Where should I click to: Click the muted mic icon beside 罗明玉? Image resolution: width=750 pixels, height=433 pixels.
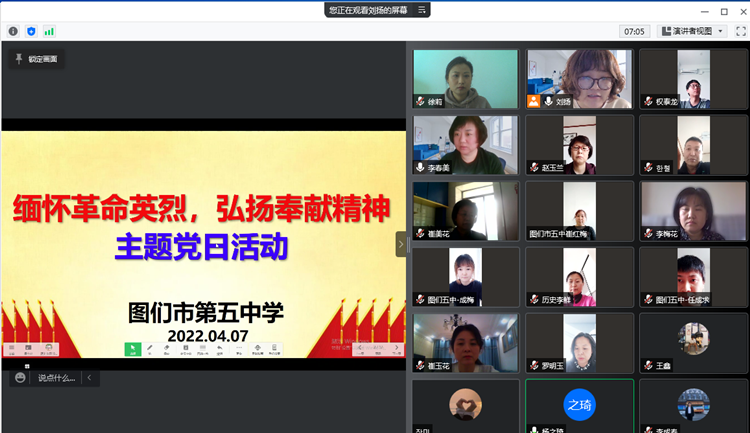[534, 366]
